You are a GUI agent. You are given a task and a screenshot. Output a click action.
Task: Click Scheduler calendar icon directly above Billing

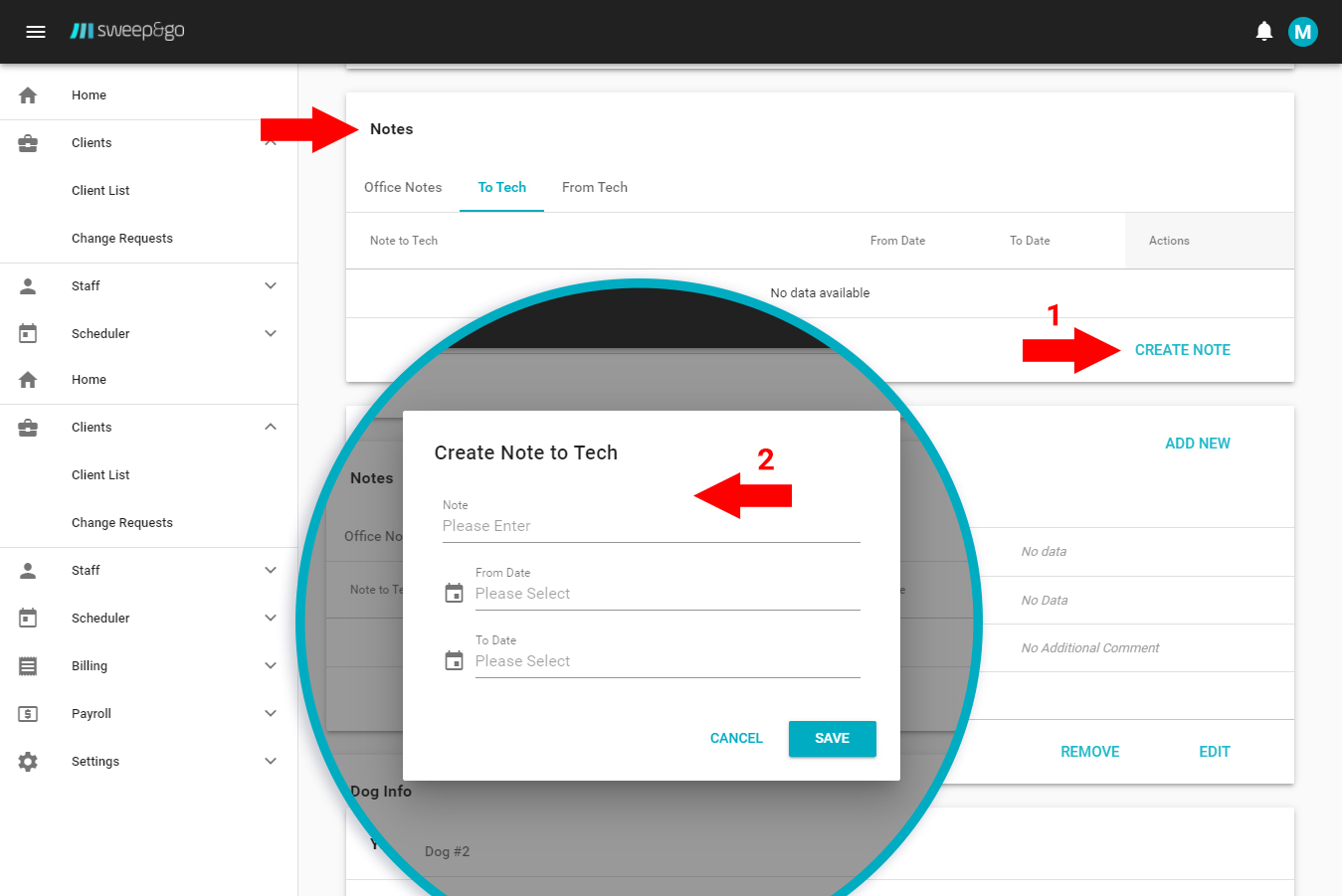point(28,619)
